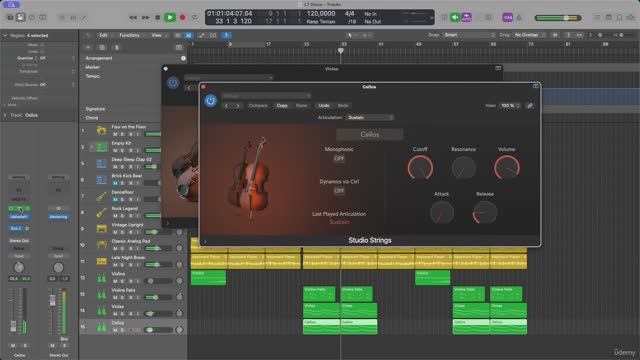Unmute the Brick Kick Beat track

115,183
